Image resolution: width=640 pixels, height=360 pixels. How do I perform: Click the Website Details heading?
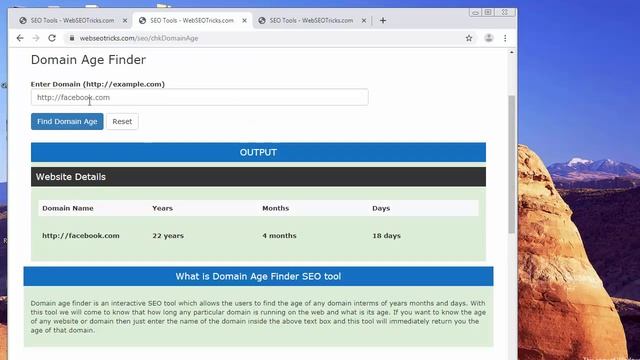pos(71,177)
